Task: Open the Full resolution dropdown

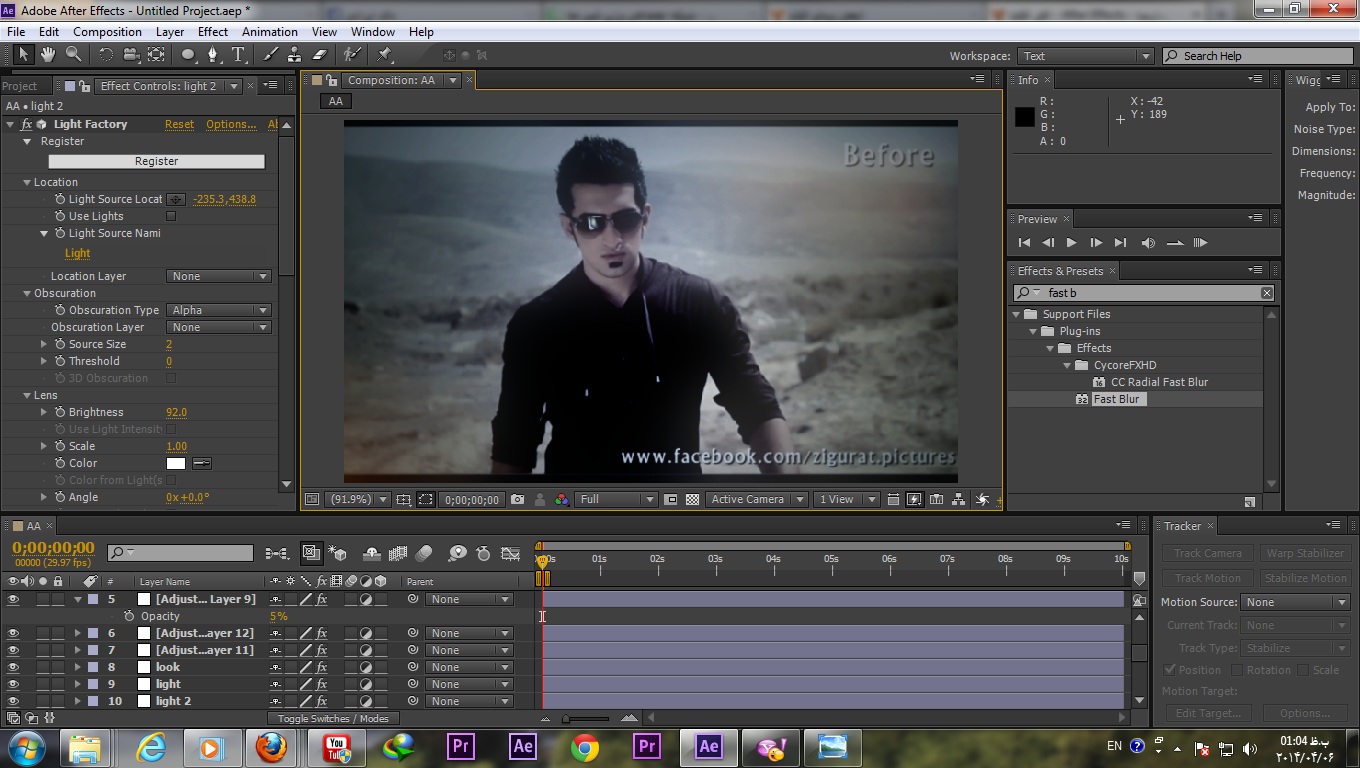Action: click(x=616, y=499)
